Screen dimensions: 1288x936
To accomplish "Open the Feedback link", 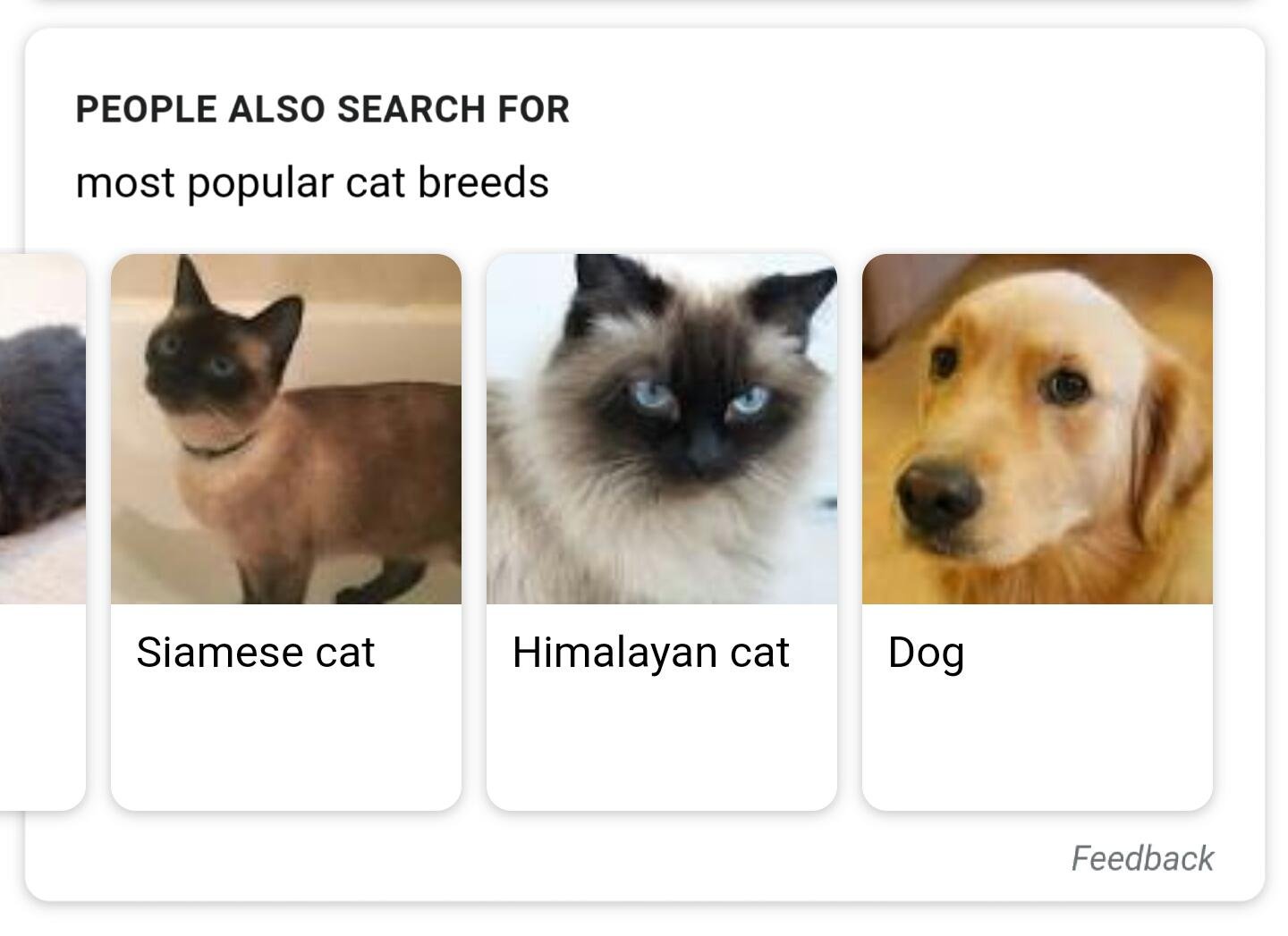I will click(x=1142, y=858).
